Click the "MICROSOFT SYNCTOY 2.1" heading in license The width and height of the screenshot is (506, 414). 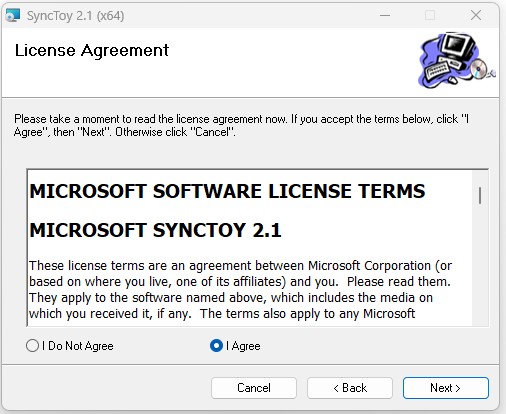click(x=155, y=230)
